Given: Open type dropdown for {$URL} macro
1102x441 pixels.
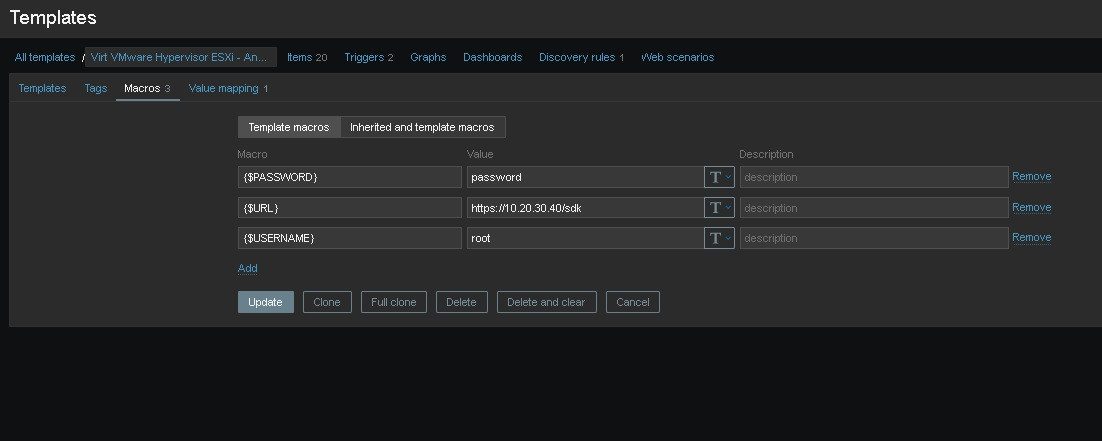Looking at the screenshot, I should (719, 208).
